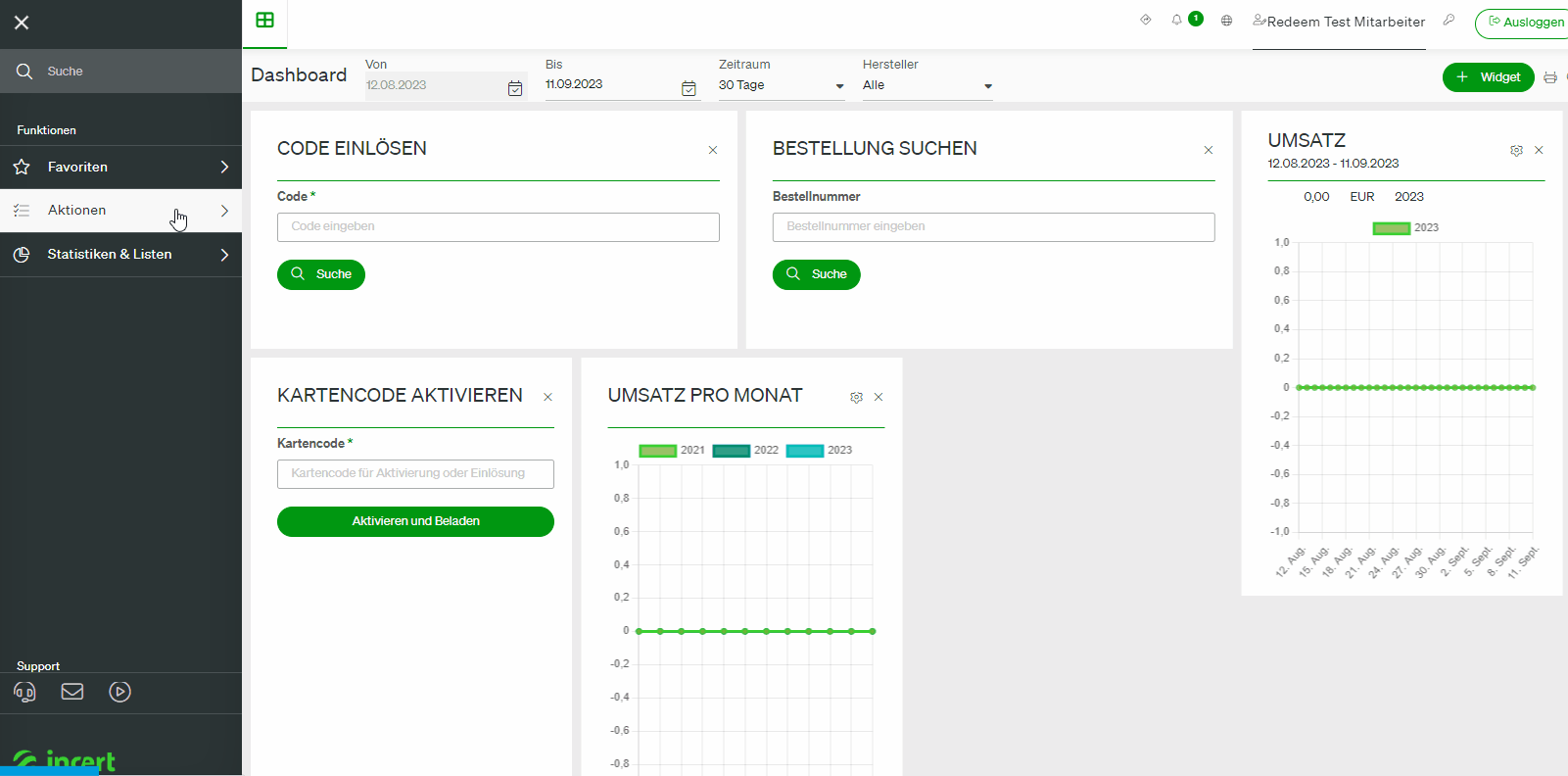Open the Aktionen menu entry
Viewport: 1568px width, 776px height.
(120, 211)
